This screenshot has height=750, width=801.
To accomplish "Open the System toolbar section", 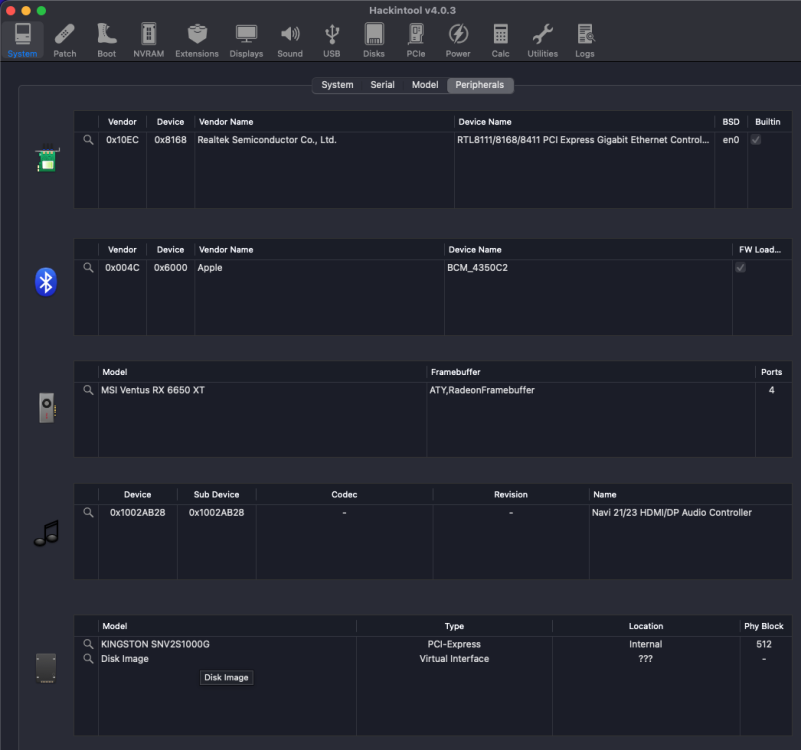I will [x=22, y=40].
